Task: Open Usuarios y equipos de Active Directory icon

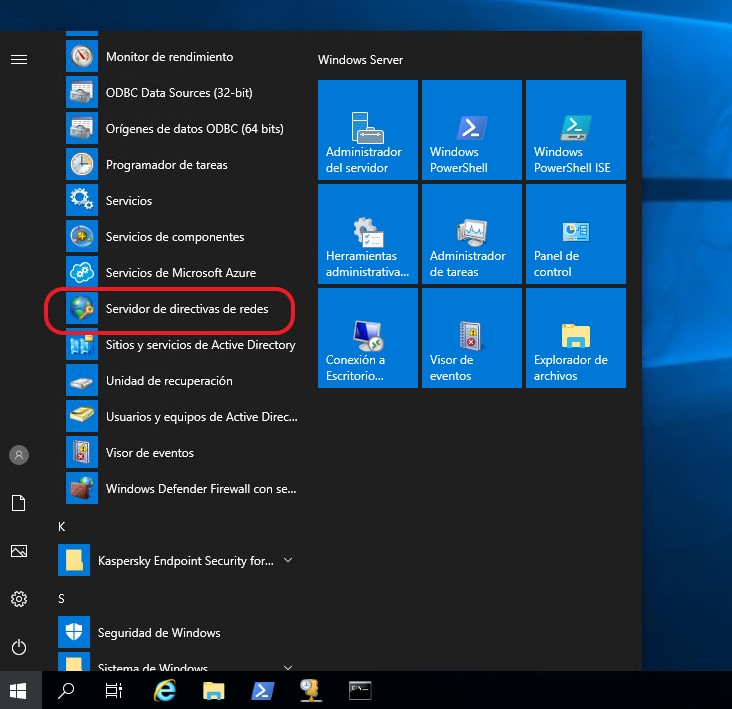Action: [x=82, y=416]
